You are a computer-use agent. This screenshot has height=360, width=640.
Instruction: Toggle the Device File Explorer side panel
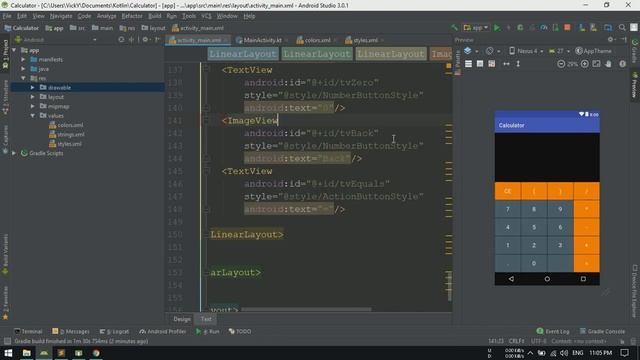(635, 291)
